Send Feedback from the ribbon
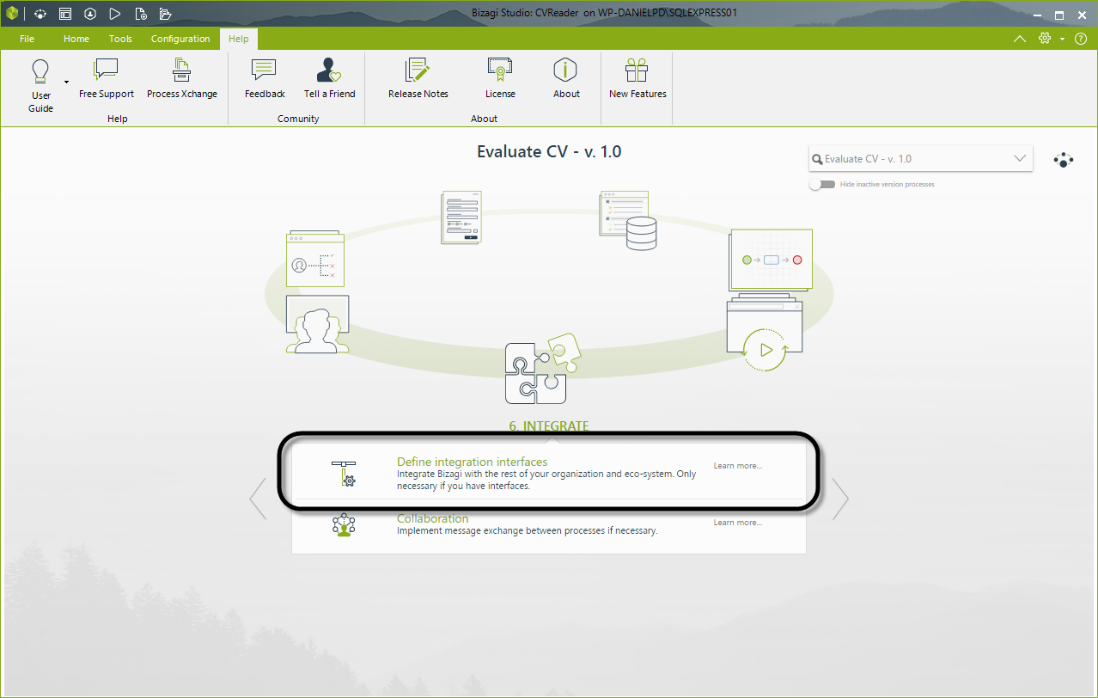Image resolution: width=1098 pixels, height=698 pixels. 265,78
